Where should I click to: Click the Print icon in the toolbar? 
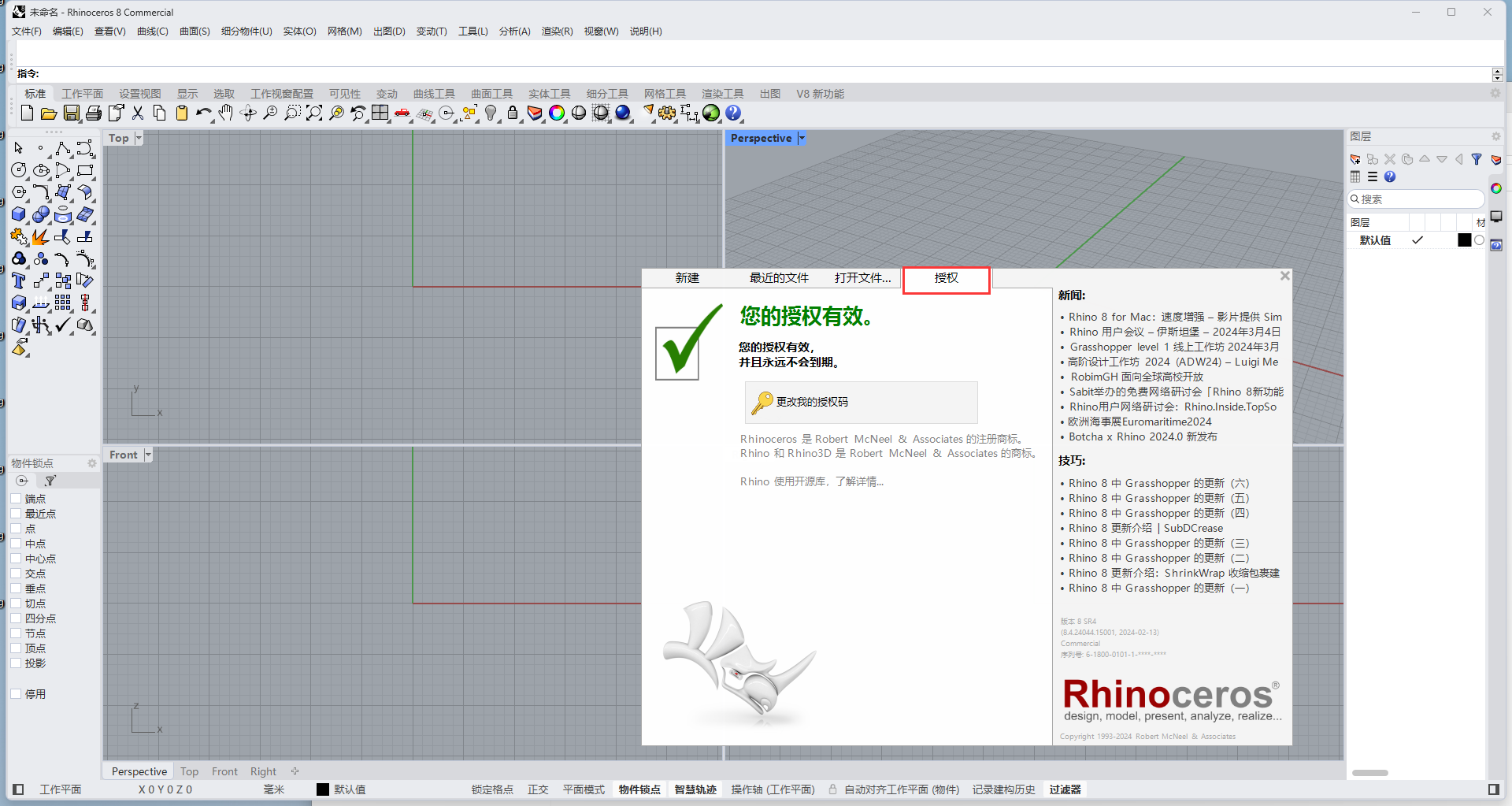(93, 113)
